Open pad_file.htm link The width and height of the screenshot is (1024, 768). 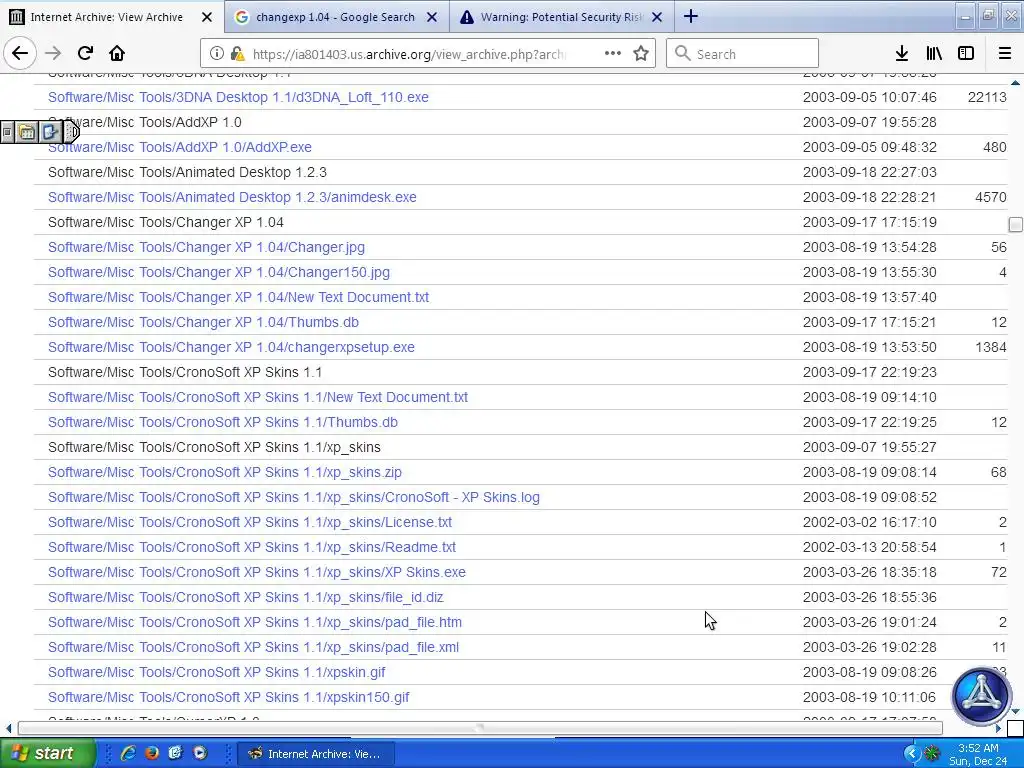(255, 622)
